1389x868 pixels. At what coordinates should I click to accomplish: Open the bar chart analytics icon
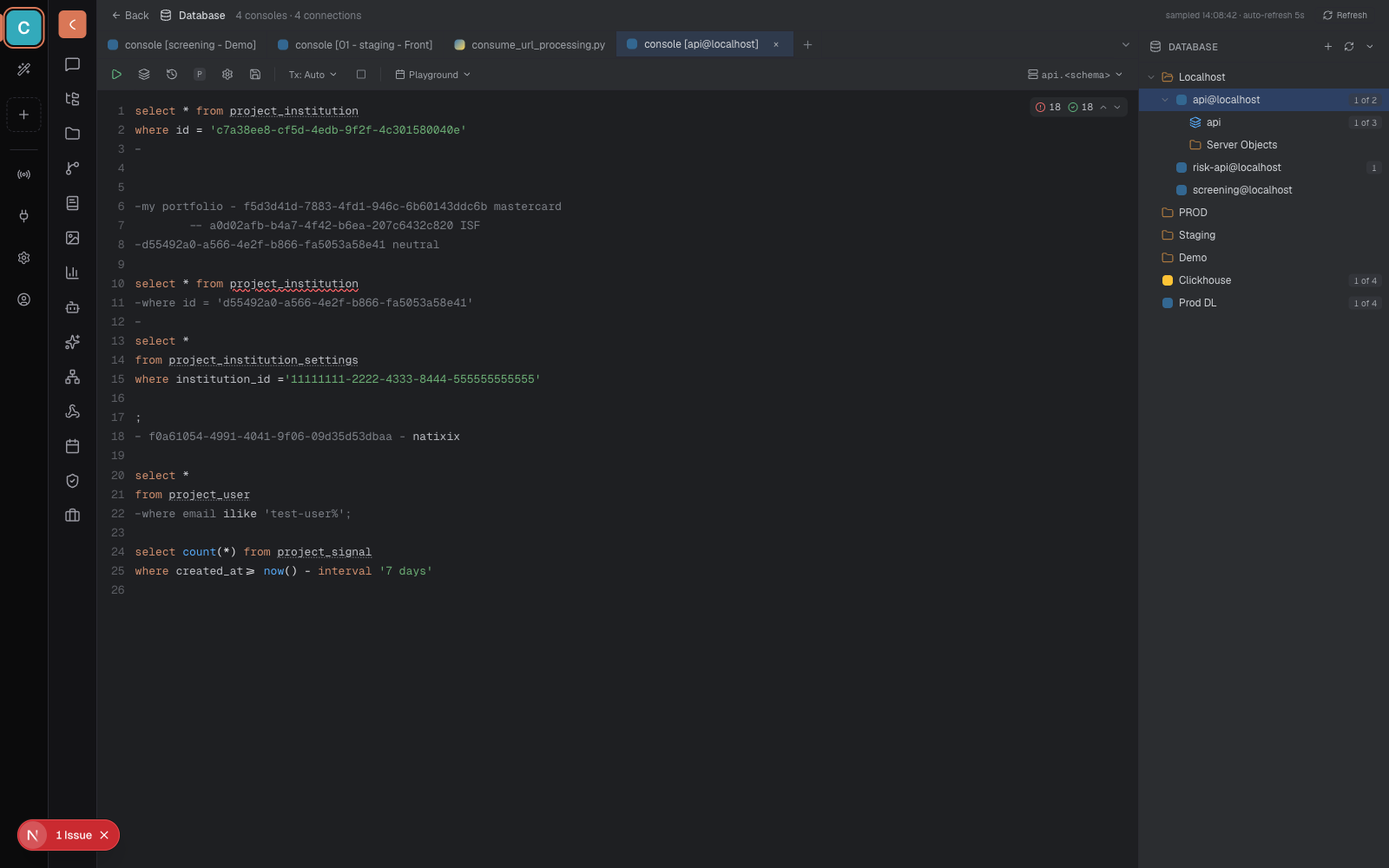click(72, 273)
